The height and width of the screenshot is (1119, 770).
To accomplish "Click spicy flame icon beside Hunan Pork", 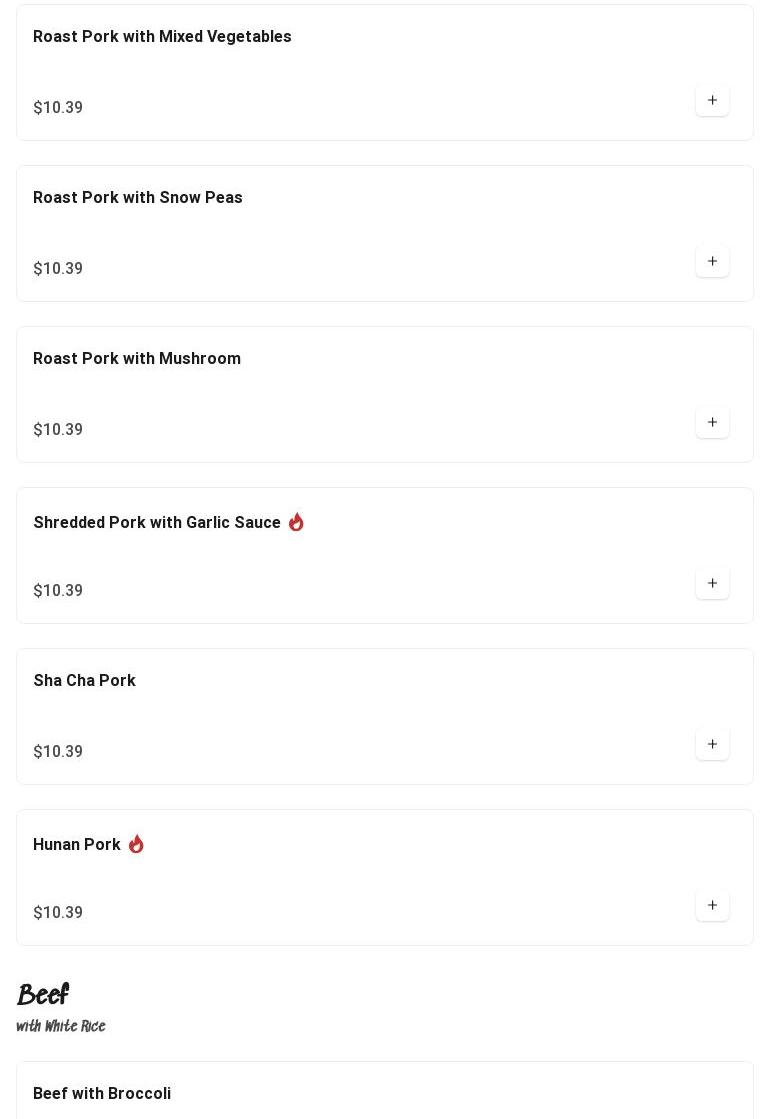I will pyautogui.click(x=136, y=844).
